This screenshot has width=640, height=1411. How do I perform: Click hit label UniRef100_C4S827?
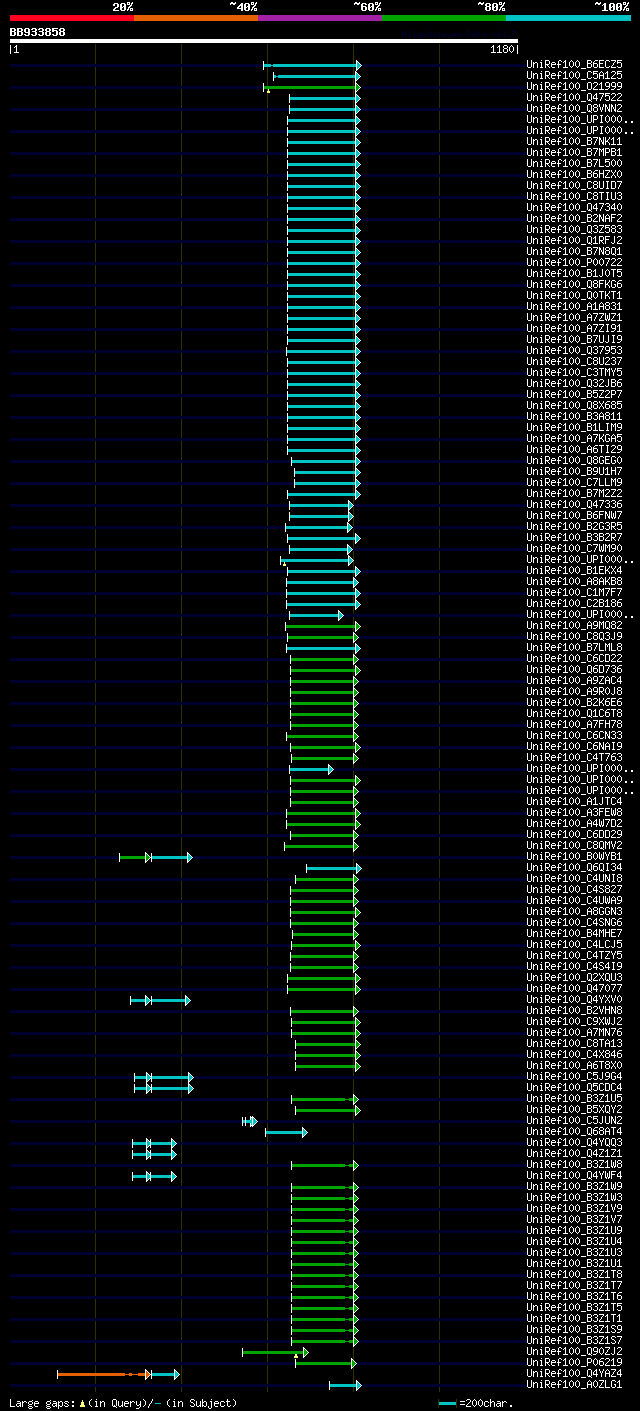[x=574, y=889]
